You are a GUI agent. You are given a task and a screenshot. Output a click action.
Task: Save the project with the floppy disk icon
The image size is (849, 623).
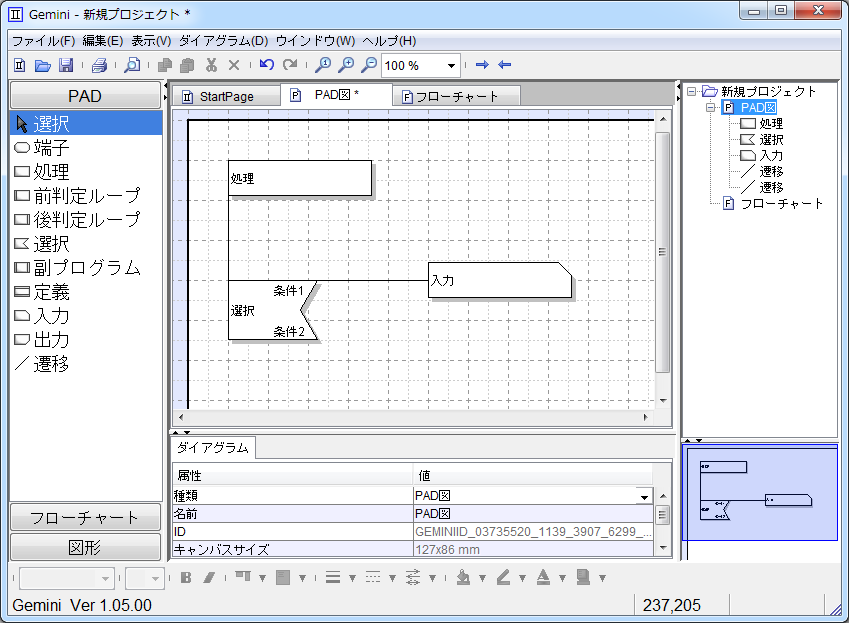pyautogui.click(x=66, y=65)
